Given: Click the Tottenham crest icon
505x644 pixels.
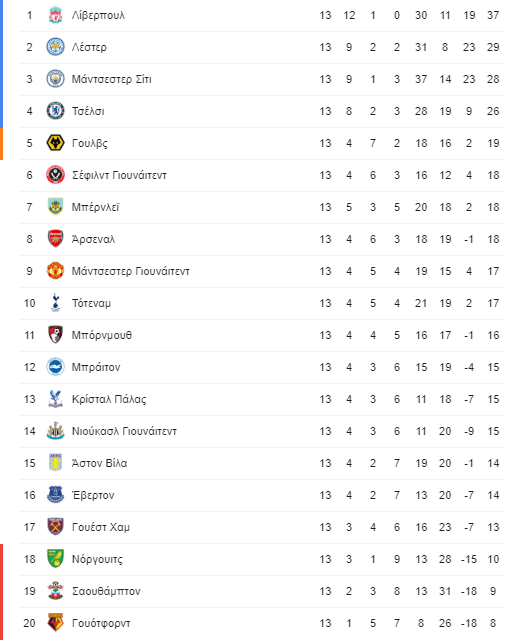Looking at the screenshot, I should click(x=55, y=303).
